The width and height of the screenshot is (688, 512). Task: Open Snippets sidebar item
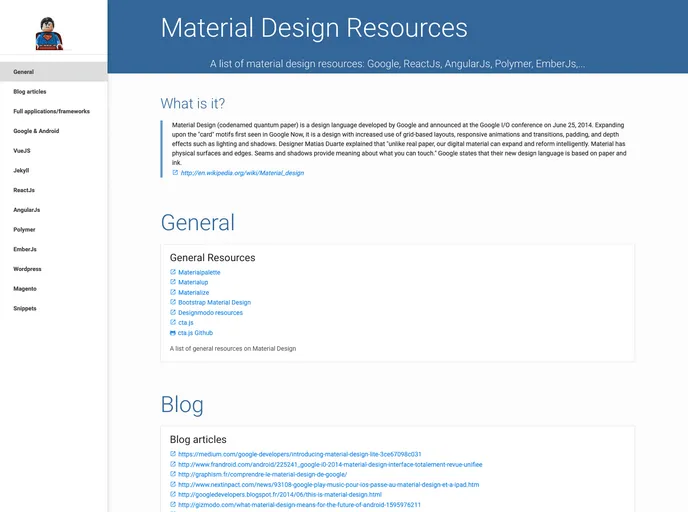coord(54,309)
